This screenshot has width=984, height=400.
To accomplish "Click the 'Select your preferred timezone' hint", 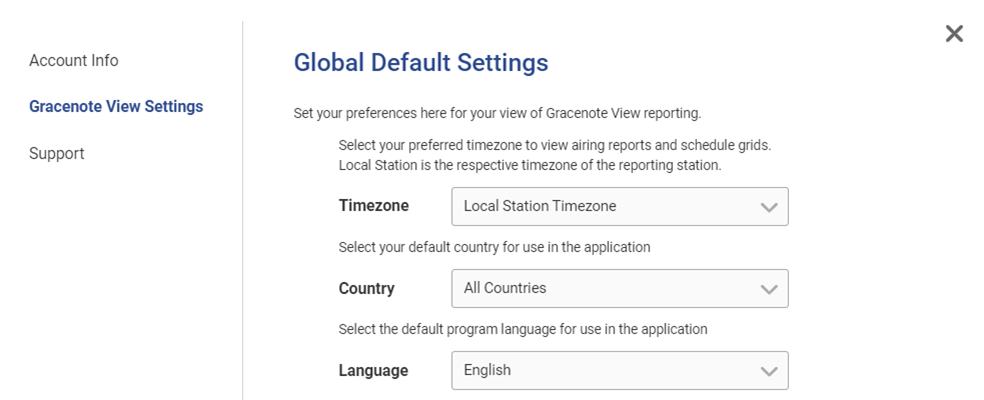I will (554, 145).
